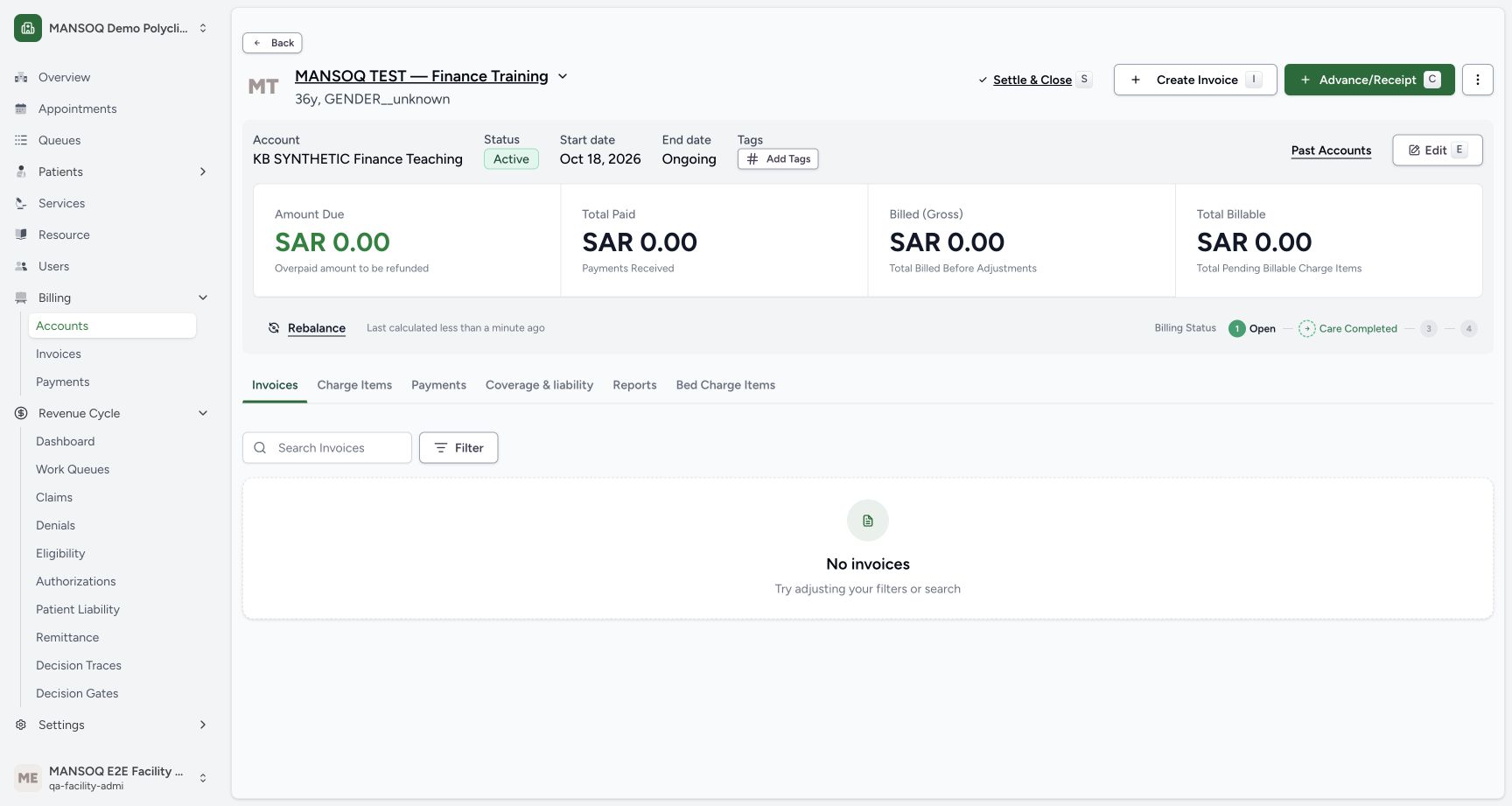Click the Revenue Cycle dollar icon
This screenshot has height=806, width=1512.
[x=21, y=413]
